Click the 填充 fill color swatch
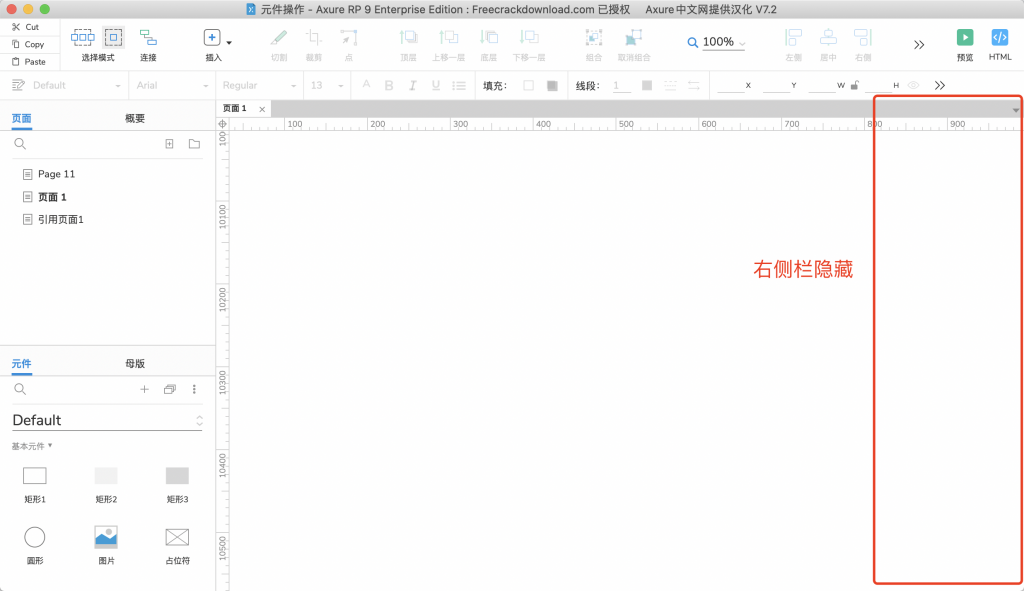The height and width of the screenshot is (591, 1024). click(529, 85)
